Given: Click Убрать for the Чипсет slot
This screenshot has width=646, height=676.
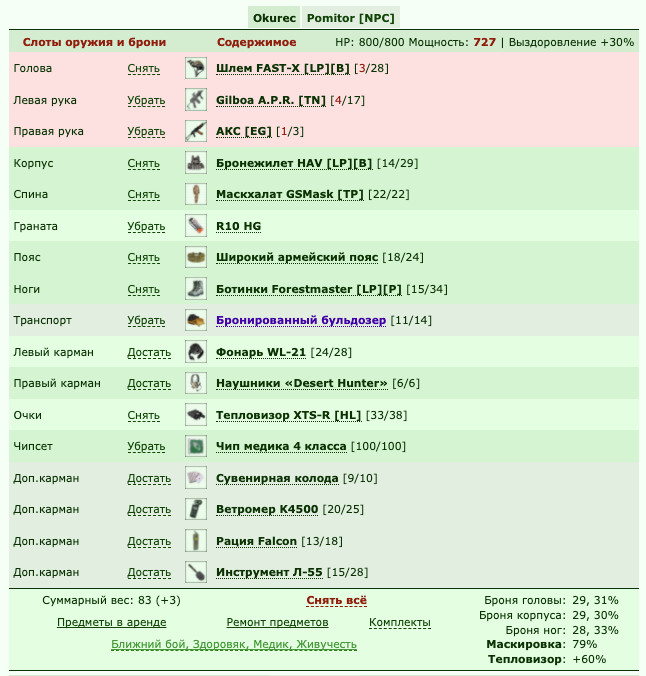Looking at the screenshot, I should pyautogui.click(x=146, y=447).
